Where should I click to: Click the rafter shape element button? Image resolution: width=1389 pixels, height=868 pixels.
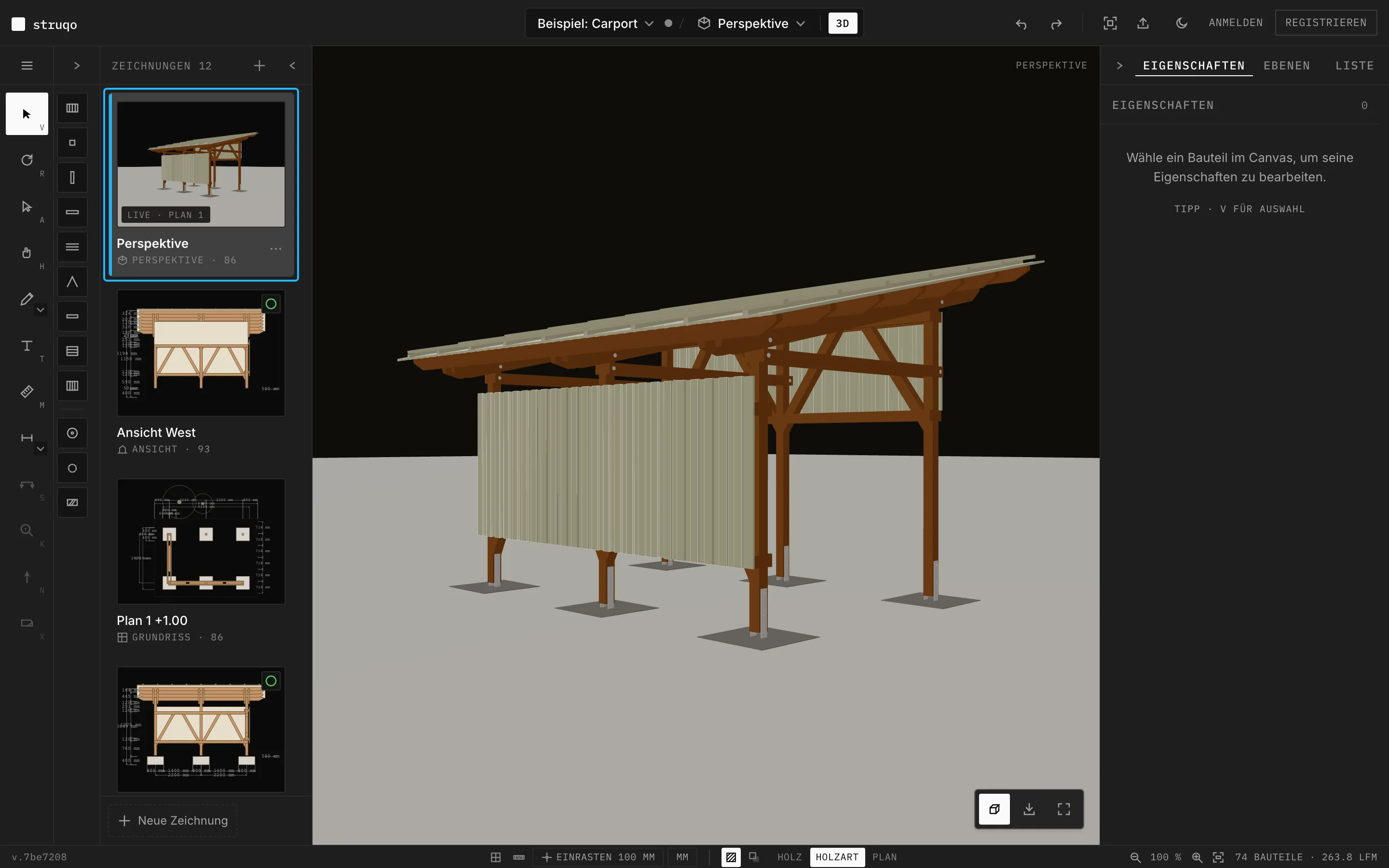point(72,282)
